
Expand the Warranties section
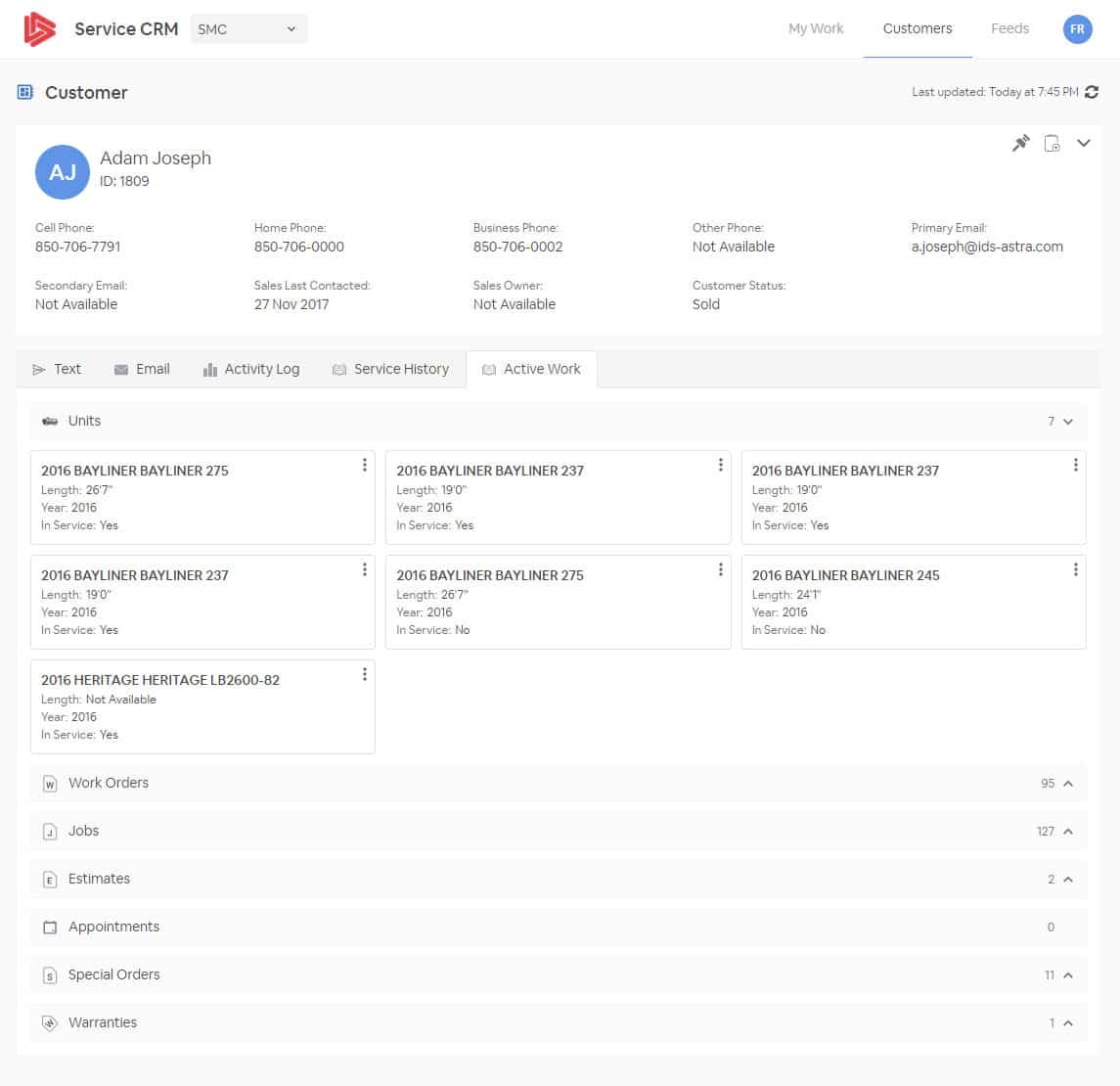click(x=1067, y=1023)
